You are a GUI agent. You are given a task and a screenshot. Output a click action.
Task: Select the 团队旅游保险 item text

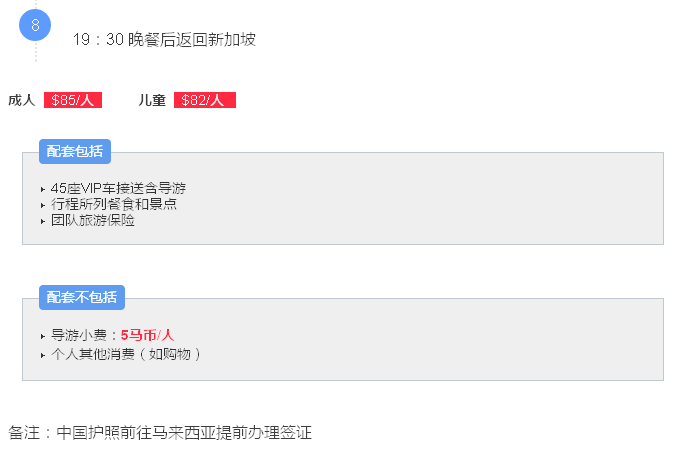pos(93,220)
